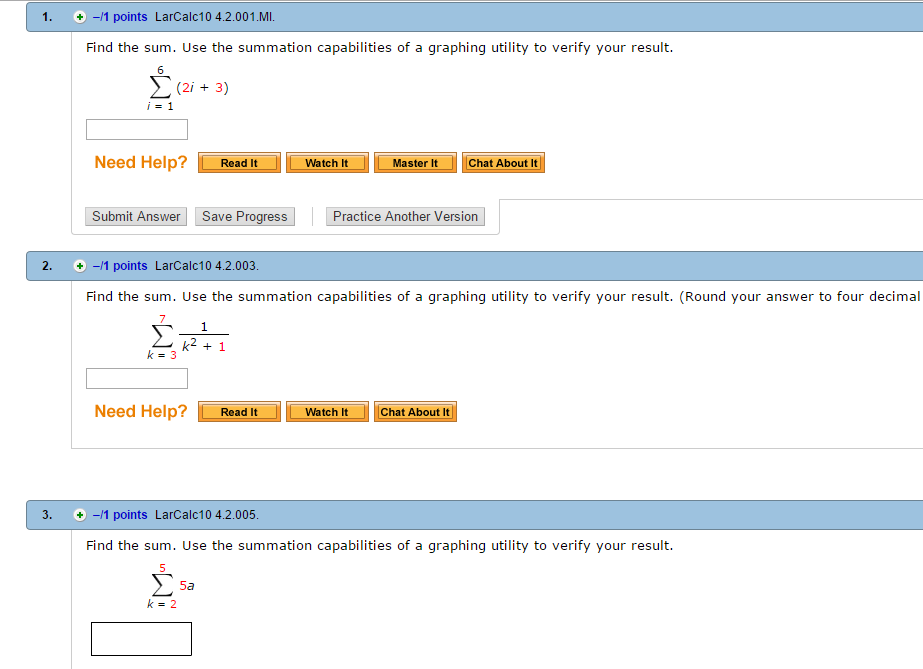Open Watch It for question 1
923x669 pixels.
coord(327,163)
